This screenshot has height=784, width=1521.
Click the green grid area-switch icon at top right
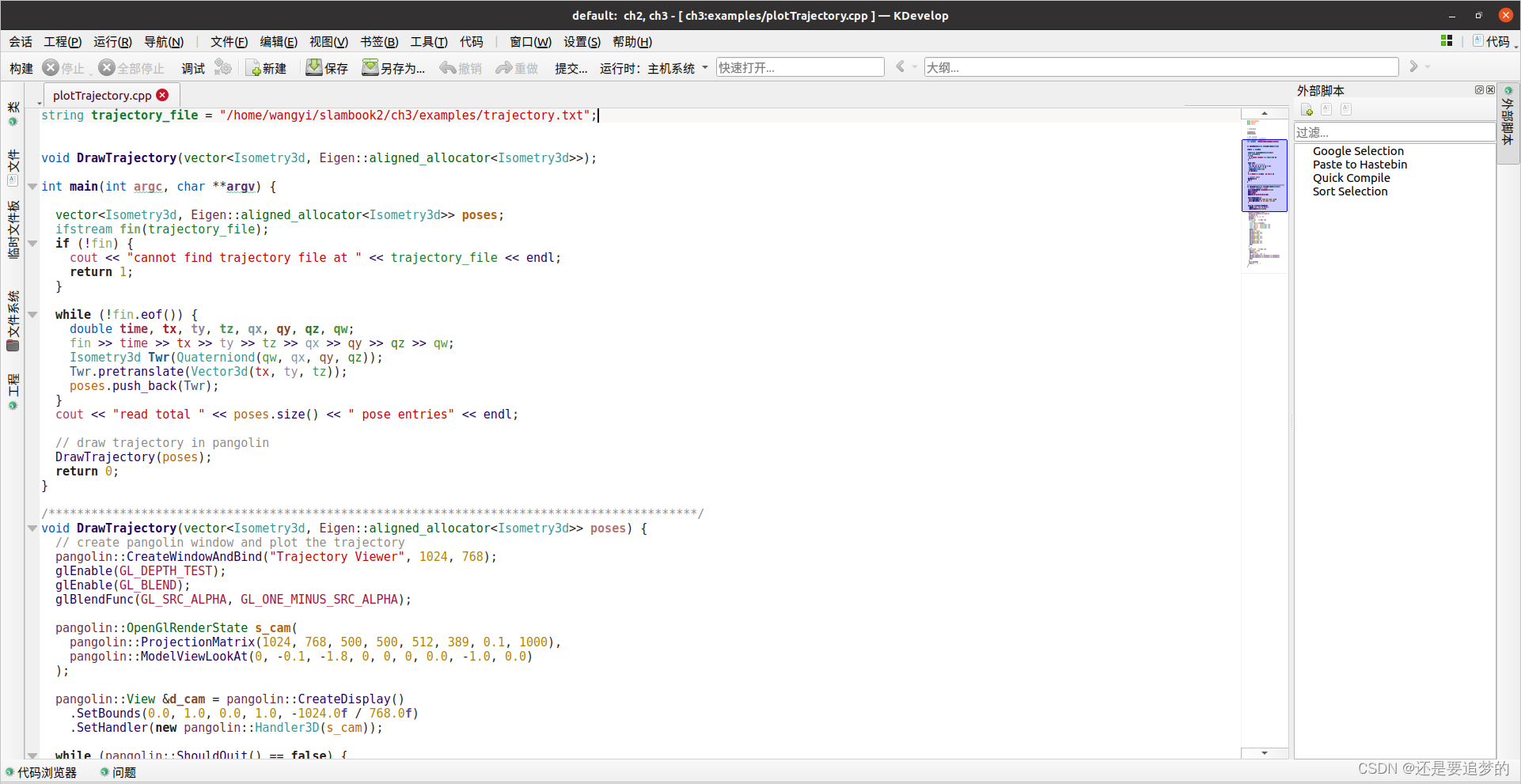click(x=1447, y=41)
